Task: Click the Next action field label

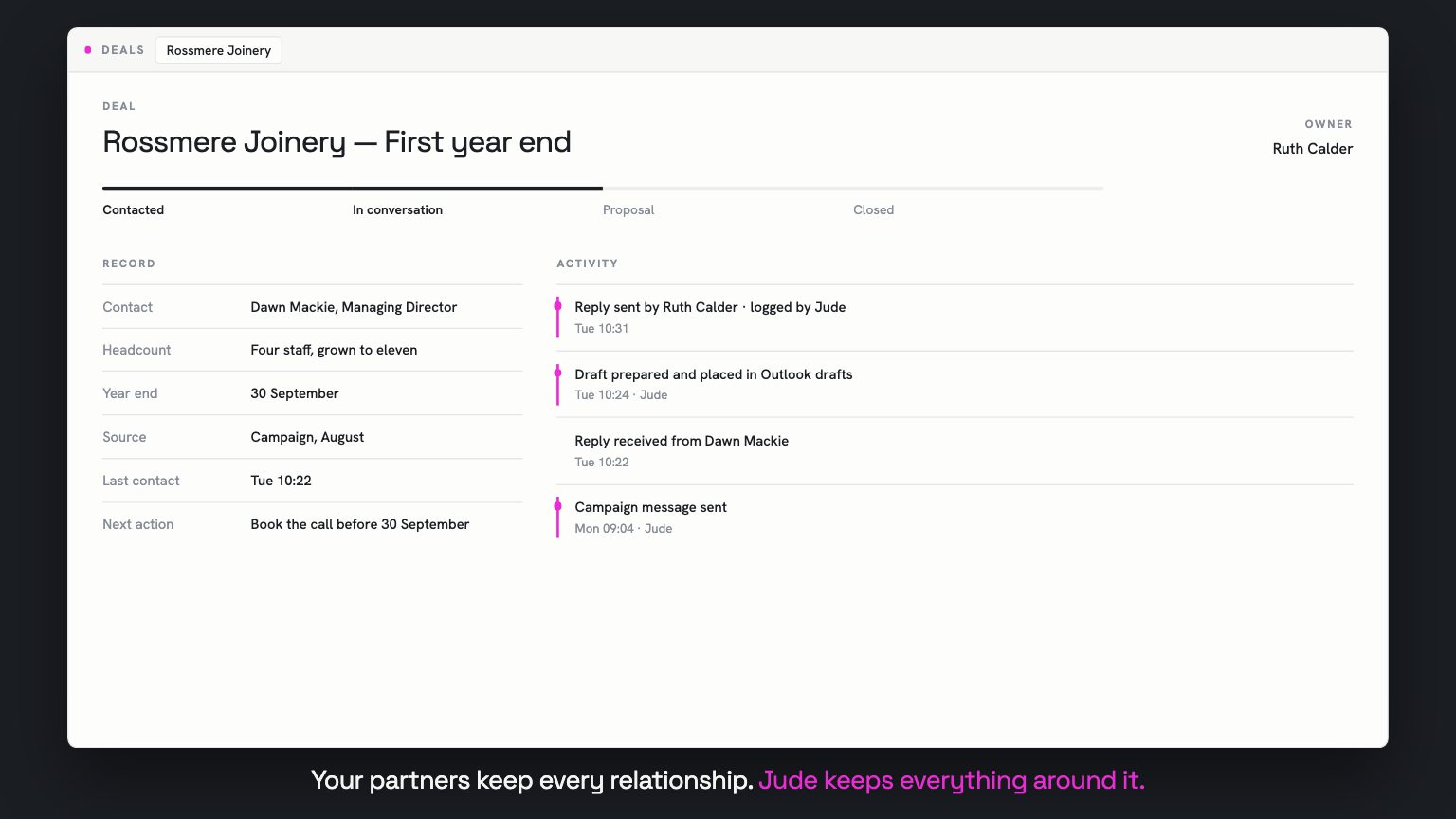Action: [138, 524]
